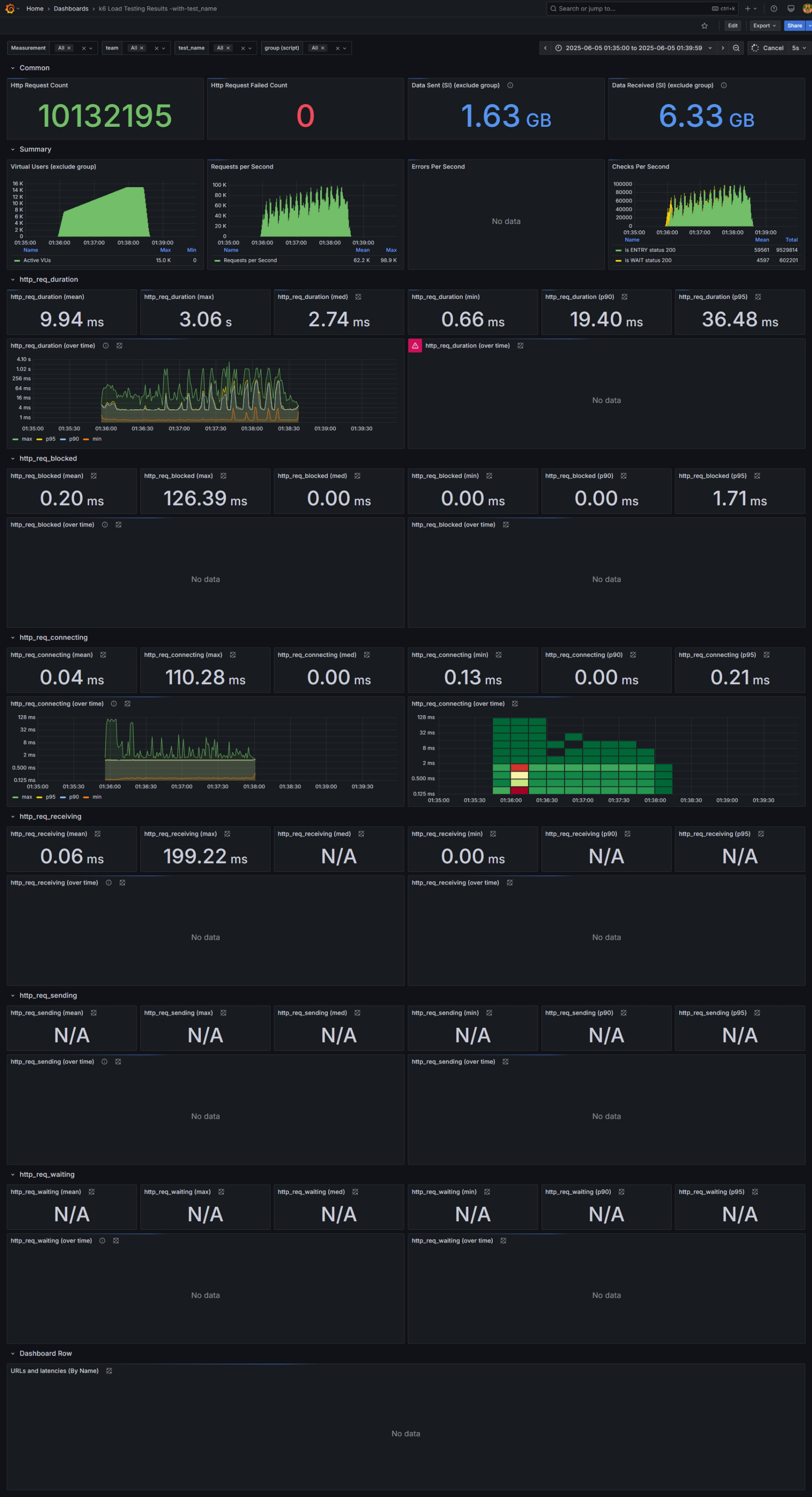The image size is (812, 1497).
Task: Open the Export dropdown
Action: click(764, 25)
